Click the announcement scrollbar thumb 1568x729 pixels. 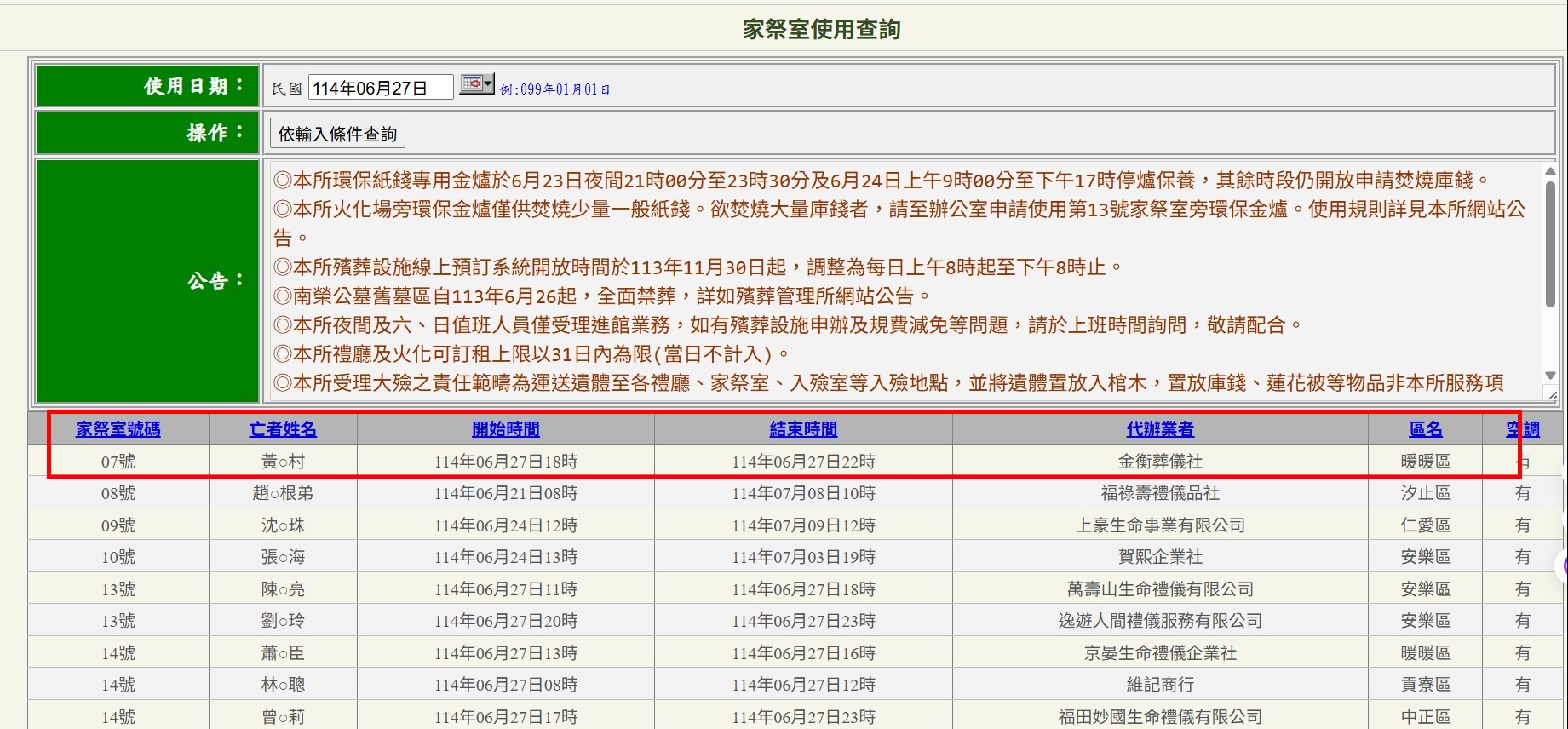coord(1550,243)
